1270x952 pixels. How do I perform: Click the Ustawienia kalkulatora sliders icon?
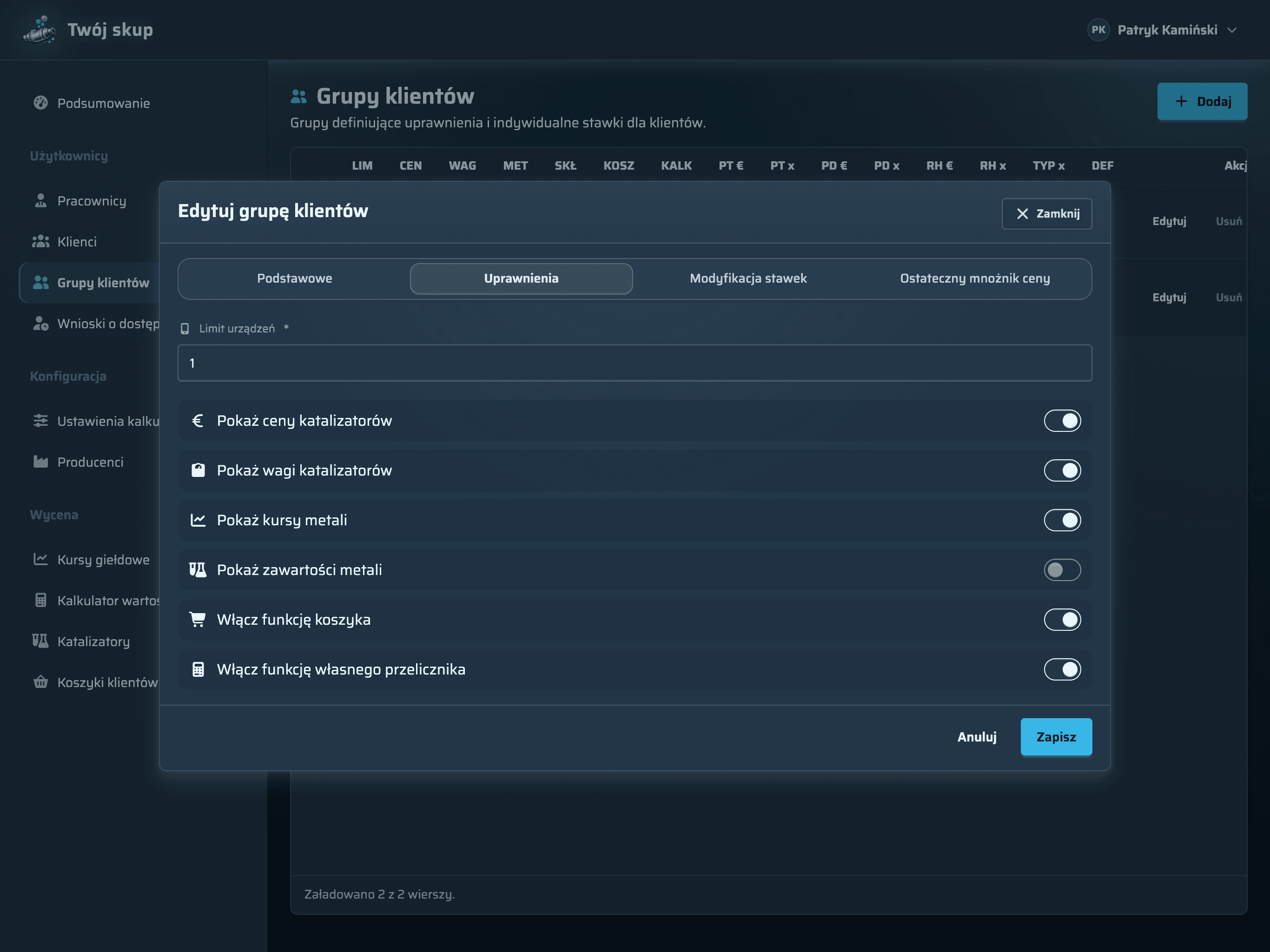[40, 421]
